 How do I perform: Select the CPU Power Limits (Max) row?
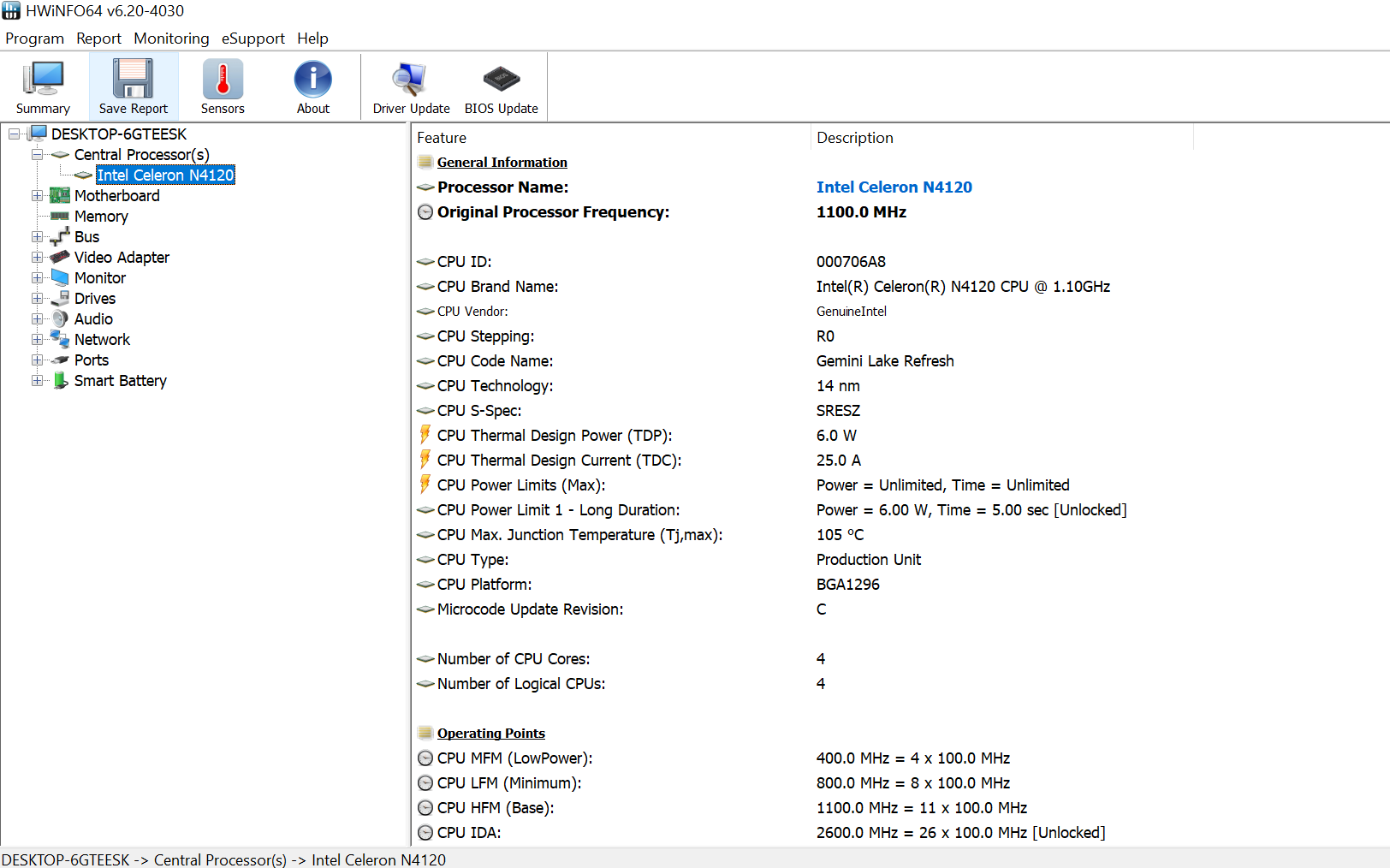[x=899, y=485]
